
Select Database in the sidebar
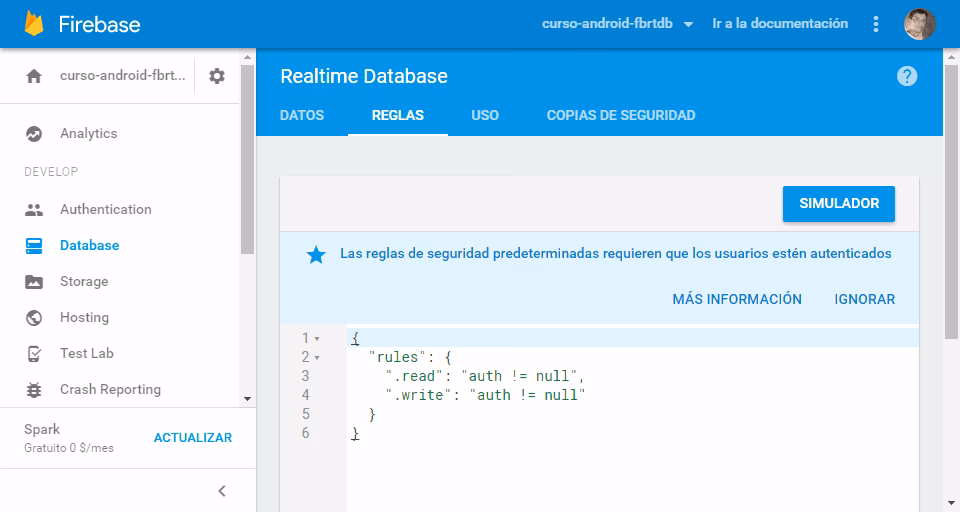(89, 246)
